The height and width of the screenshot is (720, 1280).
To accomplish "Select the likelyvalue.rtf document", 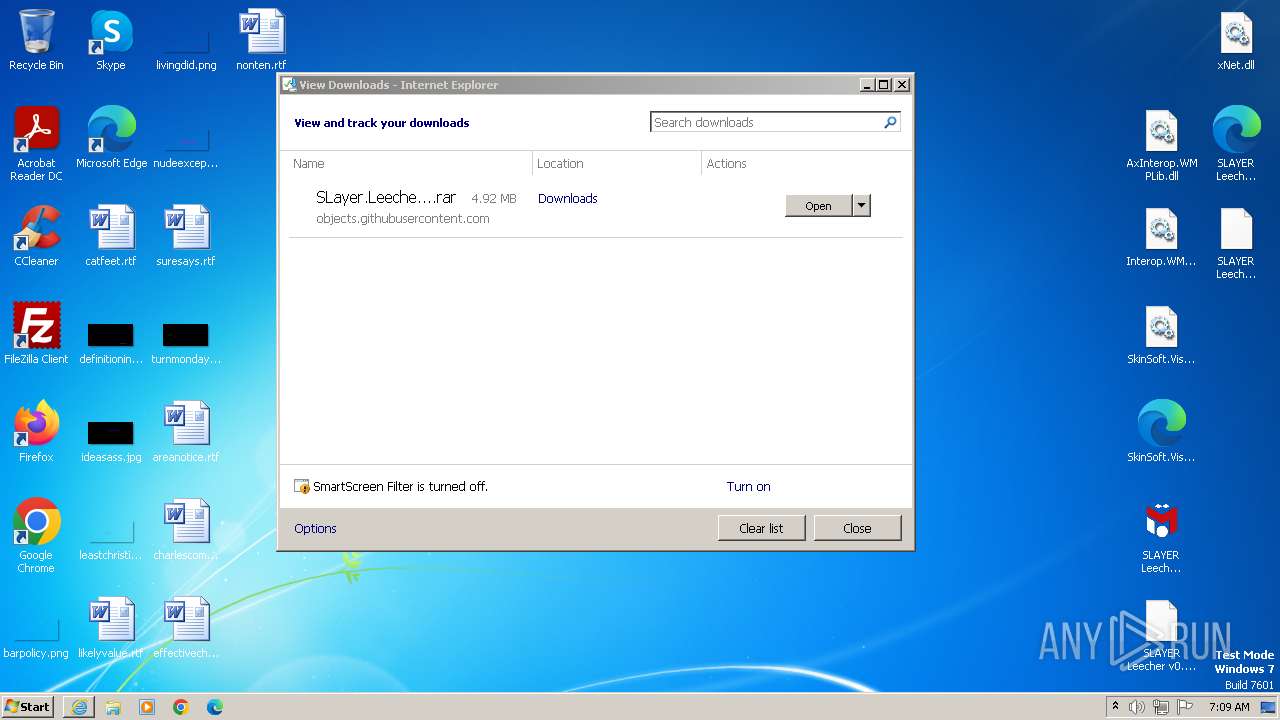I will [x=110, y=628].
